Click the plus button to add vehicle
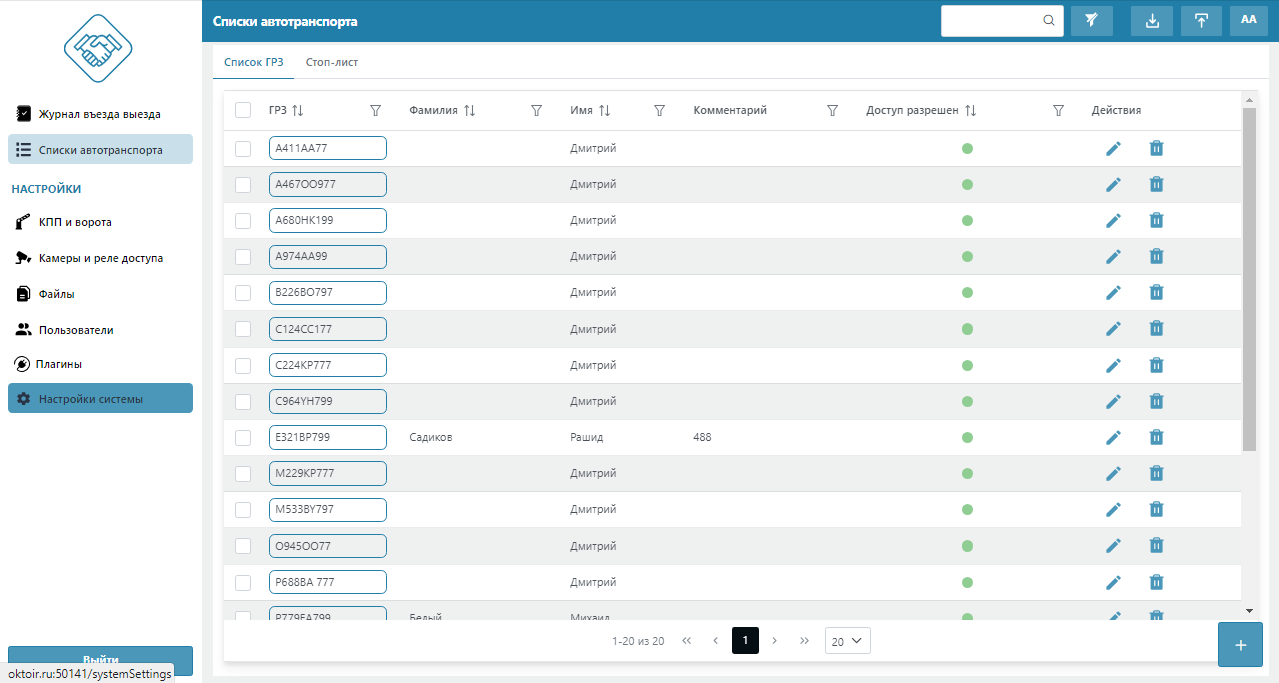1279x683 pixels. point(1240,645)
